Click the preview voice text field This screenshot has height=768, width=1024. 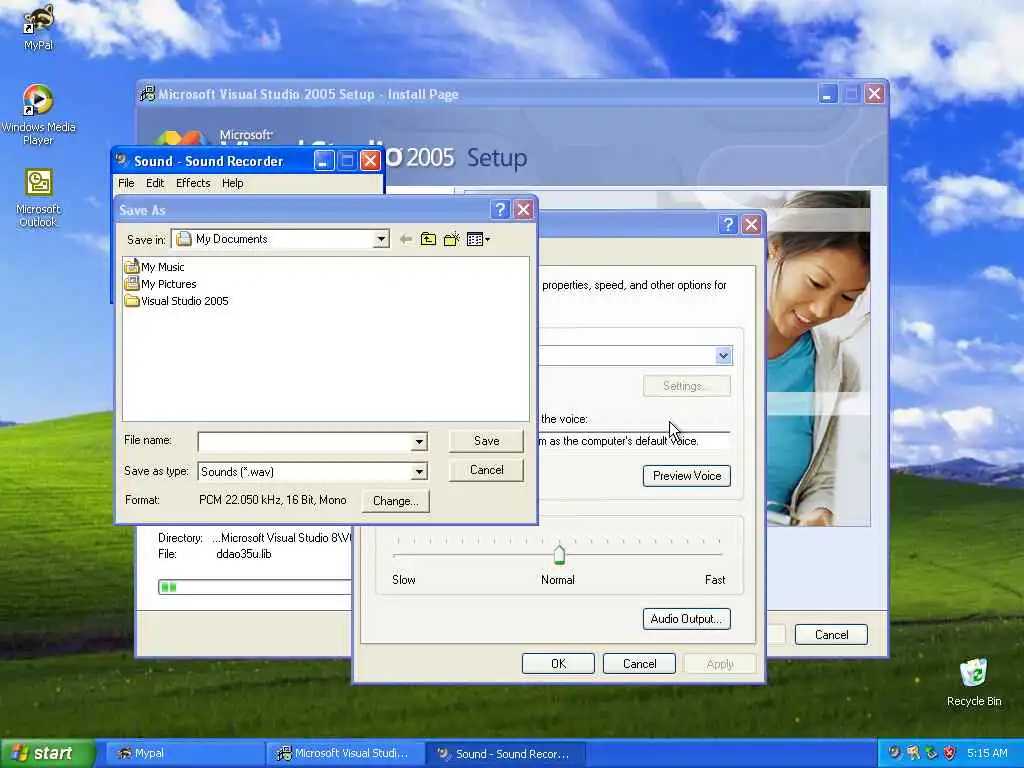pyautogui.click(x=633, y=441)
